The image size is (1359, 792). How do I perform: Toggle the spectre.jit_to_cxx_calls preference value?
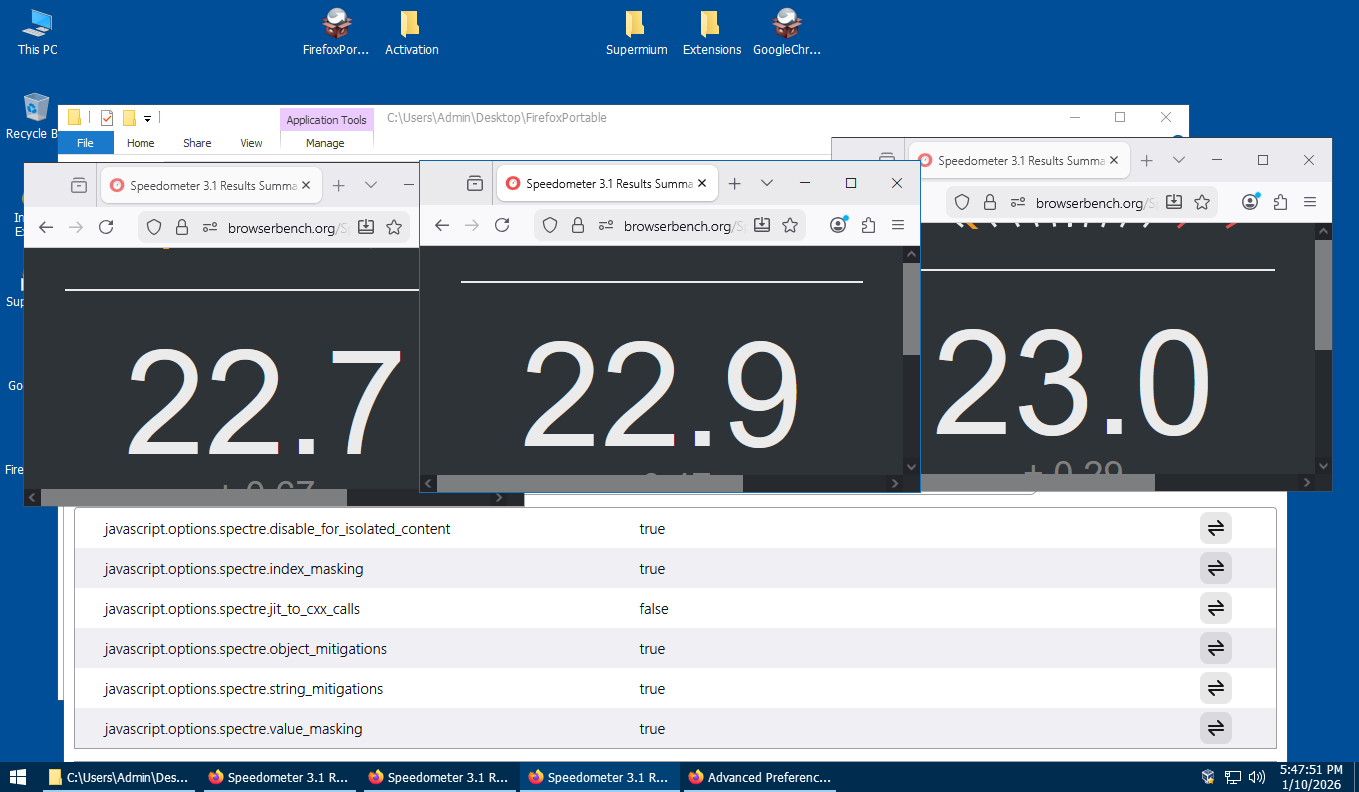1215,609
